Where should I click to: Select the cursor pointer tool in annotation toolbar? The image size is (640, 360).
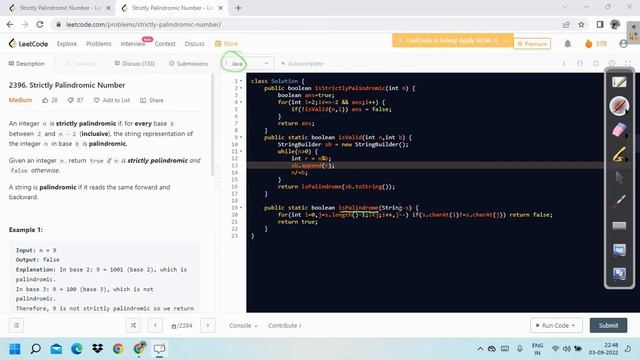[619, 178]
